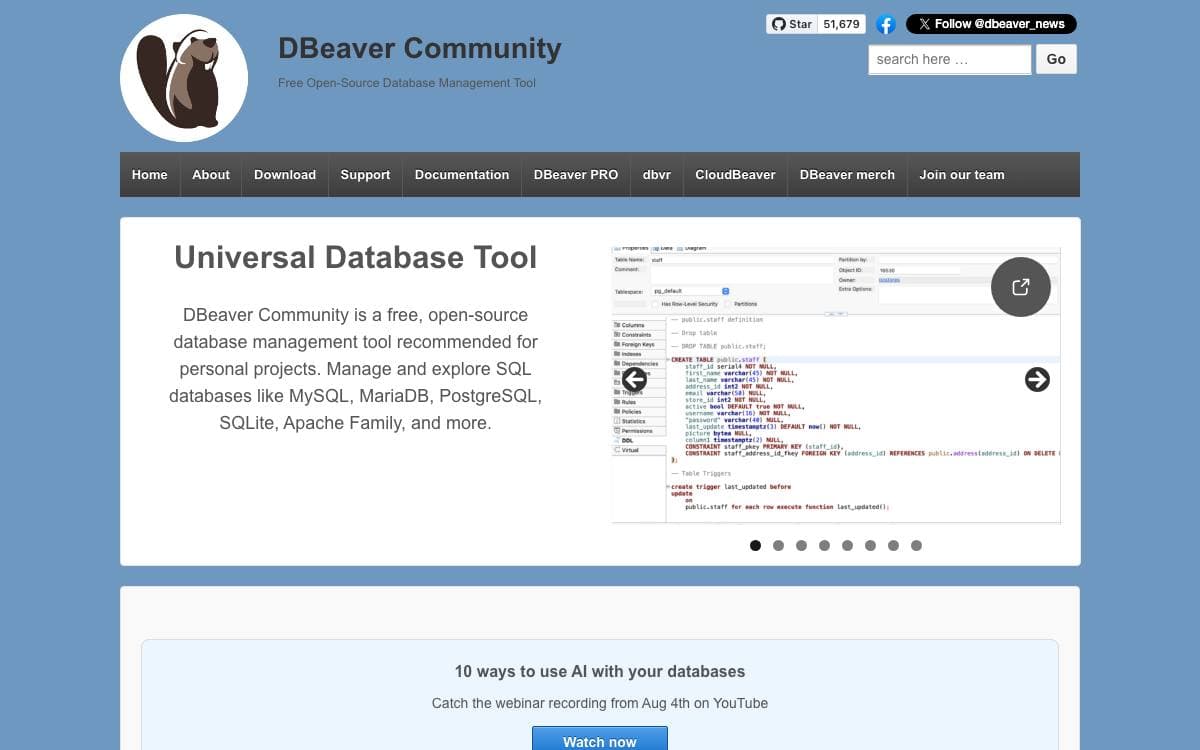Open the CloudBeaver menu item
Viewport: 1200px width, 750px height.
[735, 174]
